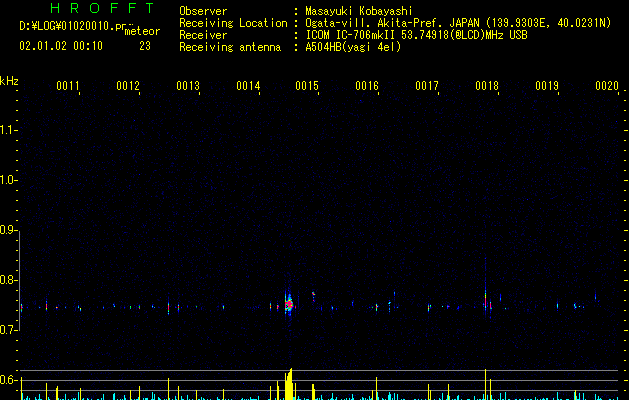
Task: Click the 'meteor' count label
Action: pyautogui.click(x=142, y=31)
